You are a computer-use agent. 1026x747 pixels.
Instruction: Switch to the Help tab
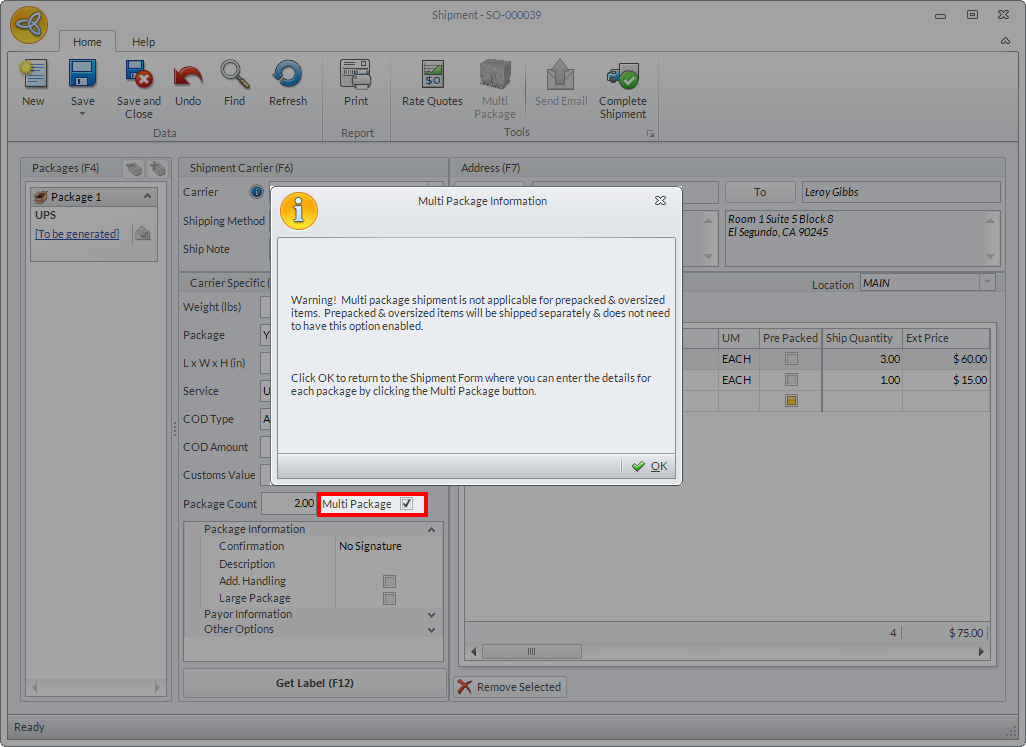[x=144, y=42]
